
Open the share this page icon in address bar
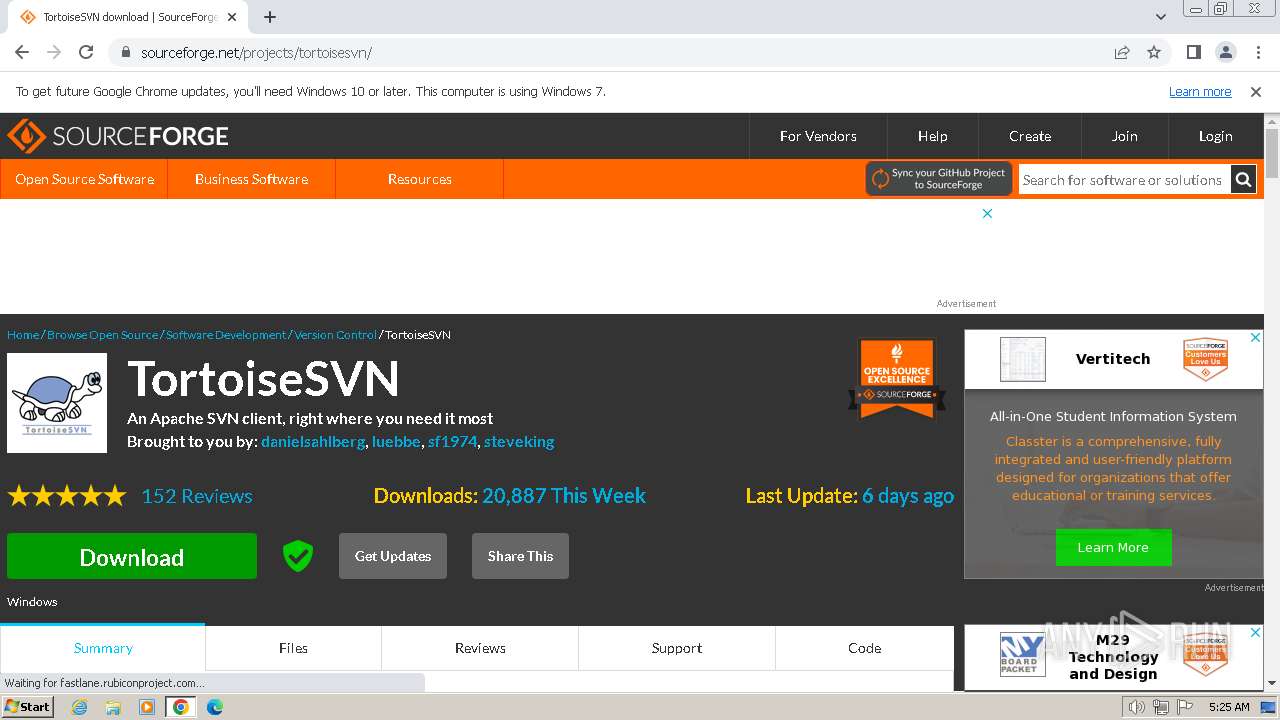tap(1122, 52)
